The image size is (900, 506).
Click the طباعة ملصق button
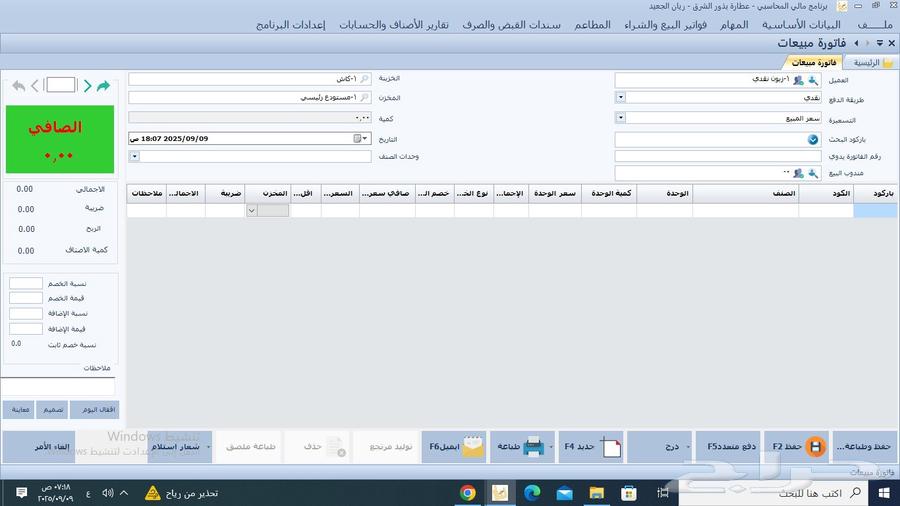[250, 446]
